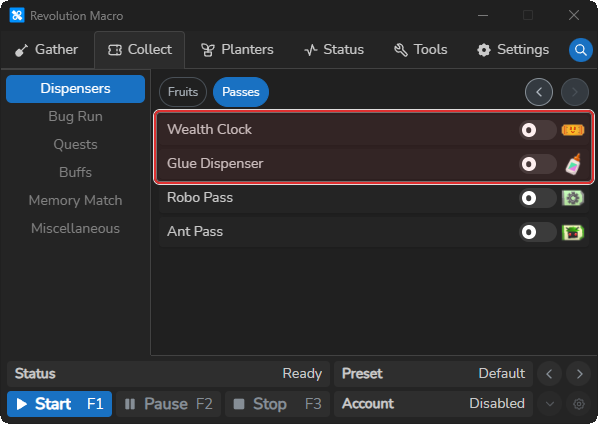Start the macro with Start button
The width and height of the screenshot is (598, 424).
(x=59, y=404)
